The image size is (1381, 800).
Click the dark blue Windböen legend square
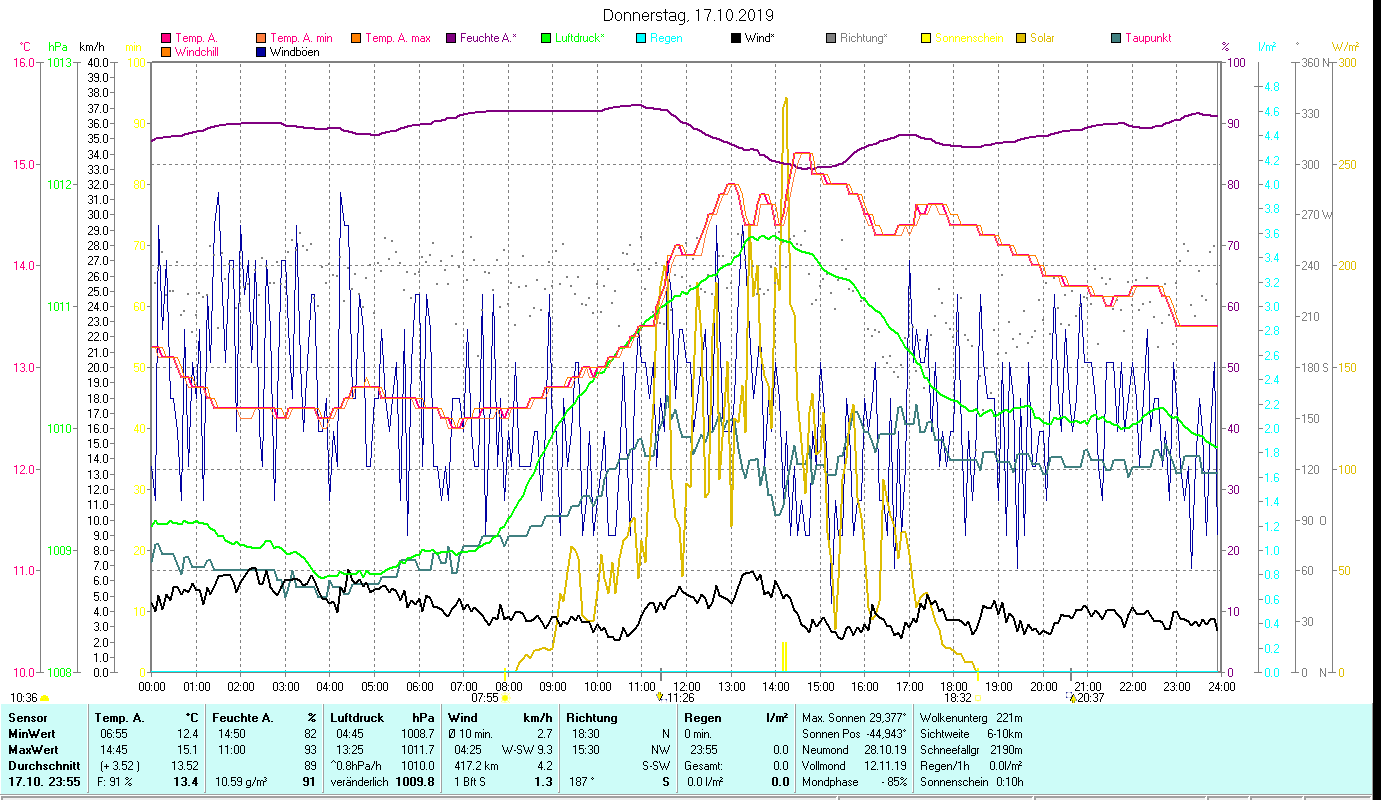point(261,52)
